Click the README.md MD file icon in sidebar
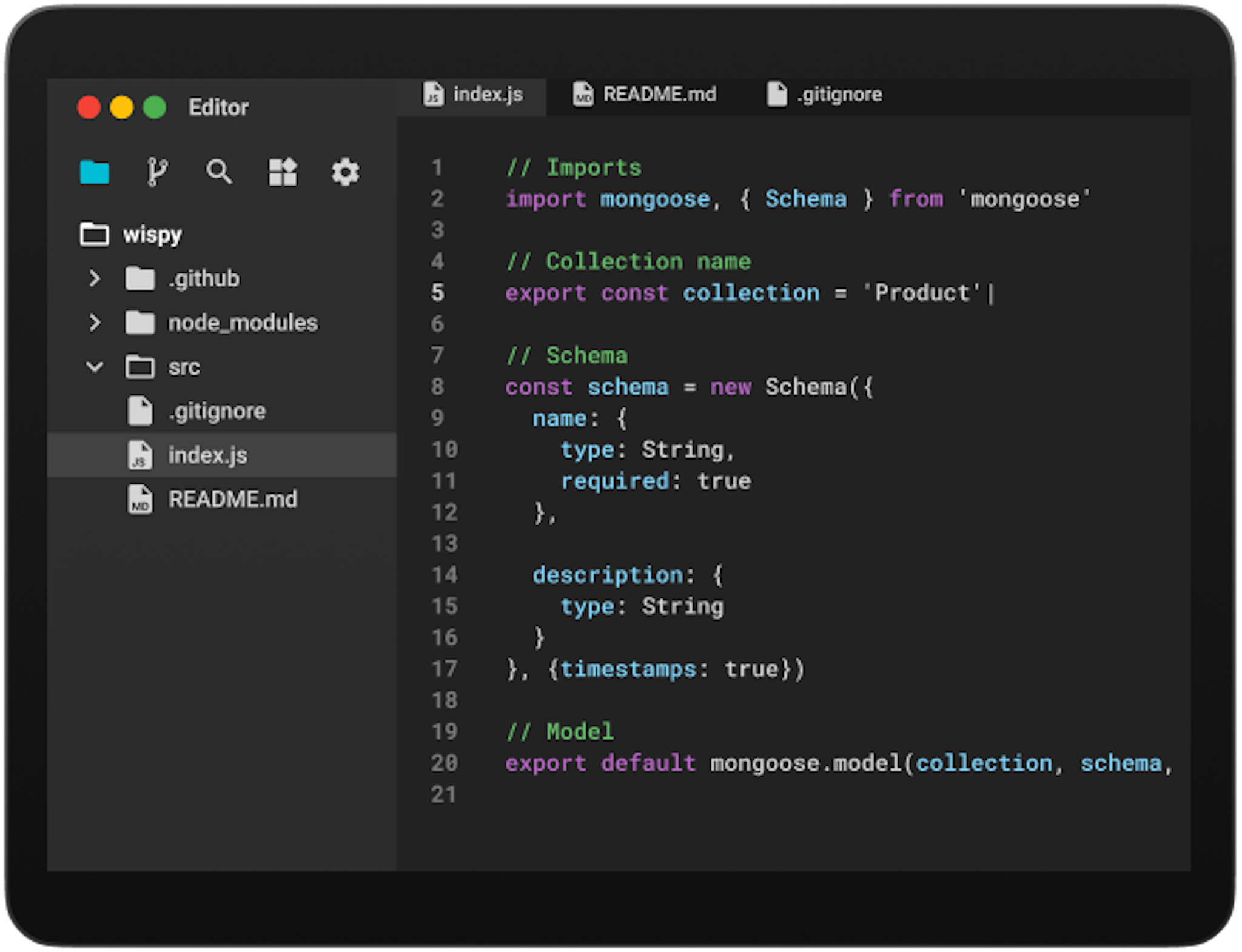 [x=140, y=499]
